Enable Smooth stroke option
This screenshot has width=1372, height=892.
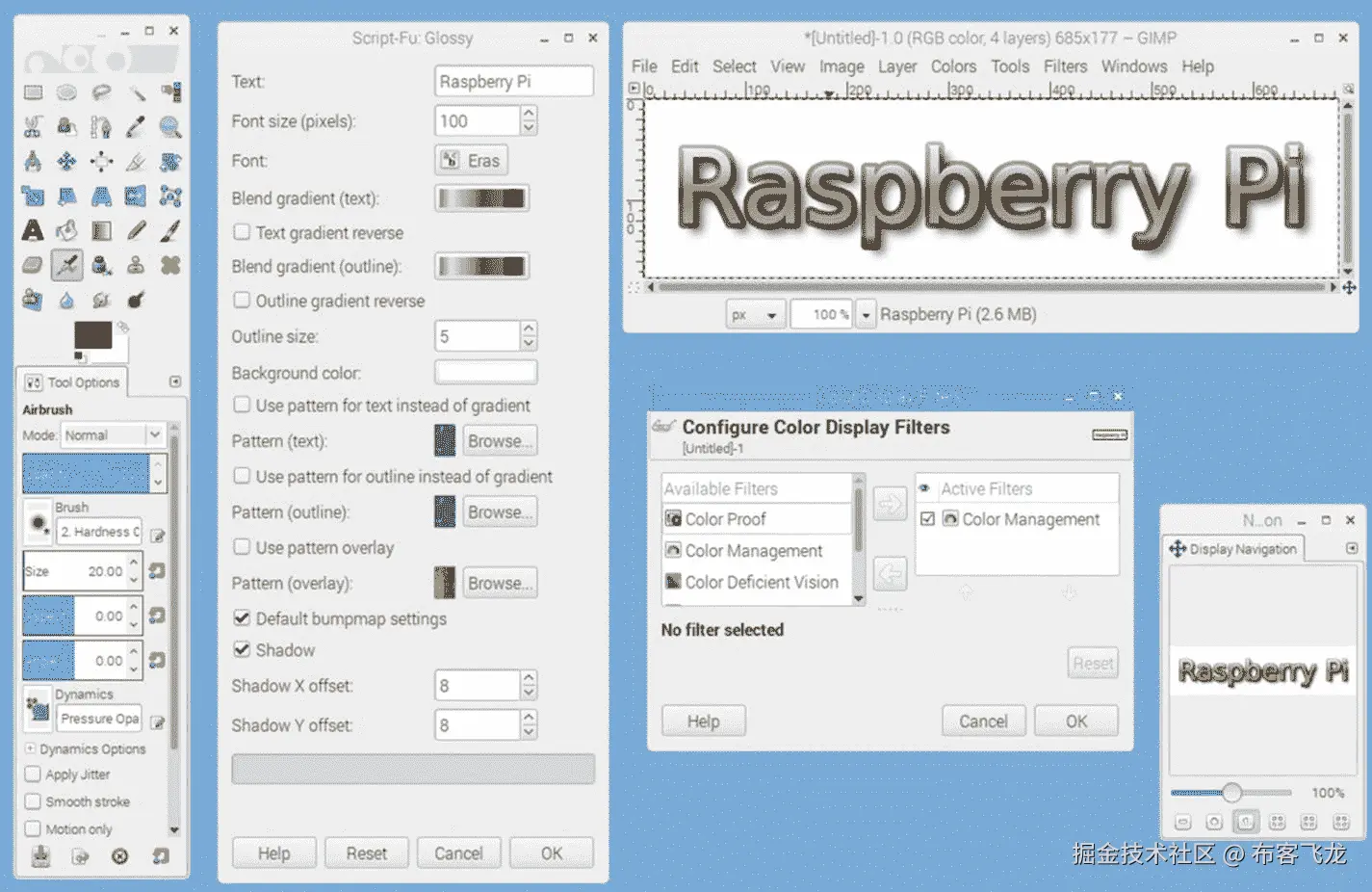pyautogui.click(x=33, y=801)
